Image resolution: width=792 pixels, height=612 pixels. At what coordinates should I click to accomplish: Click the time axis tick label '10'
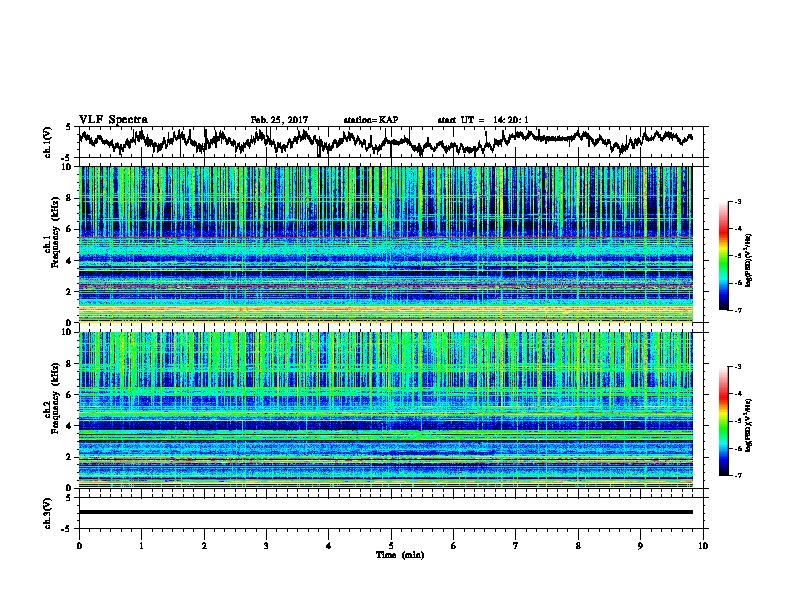pos(703,545)
